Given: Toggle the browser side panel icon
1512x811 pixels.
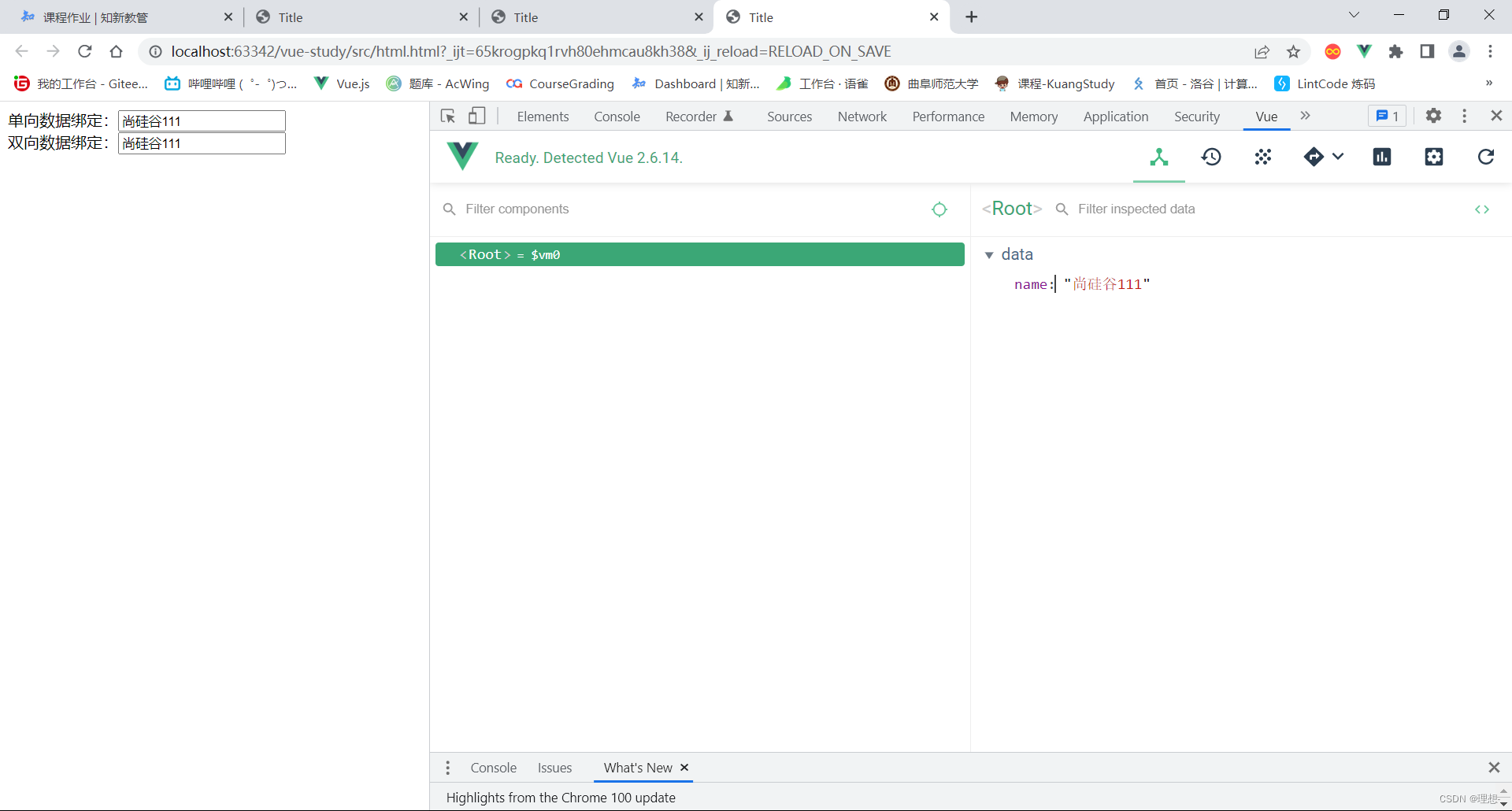Looking at the screenshot, I should (1427, 51).
